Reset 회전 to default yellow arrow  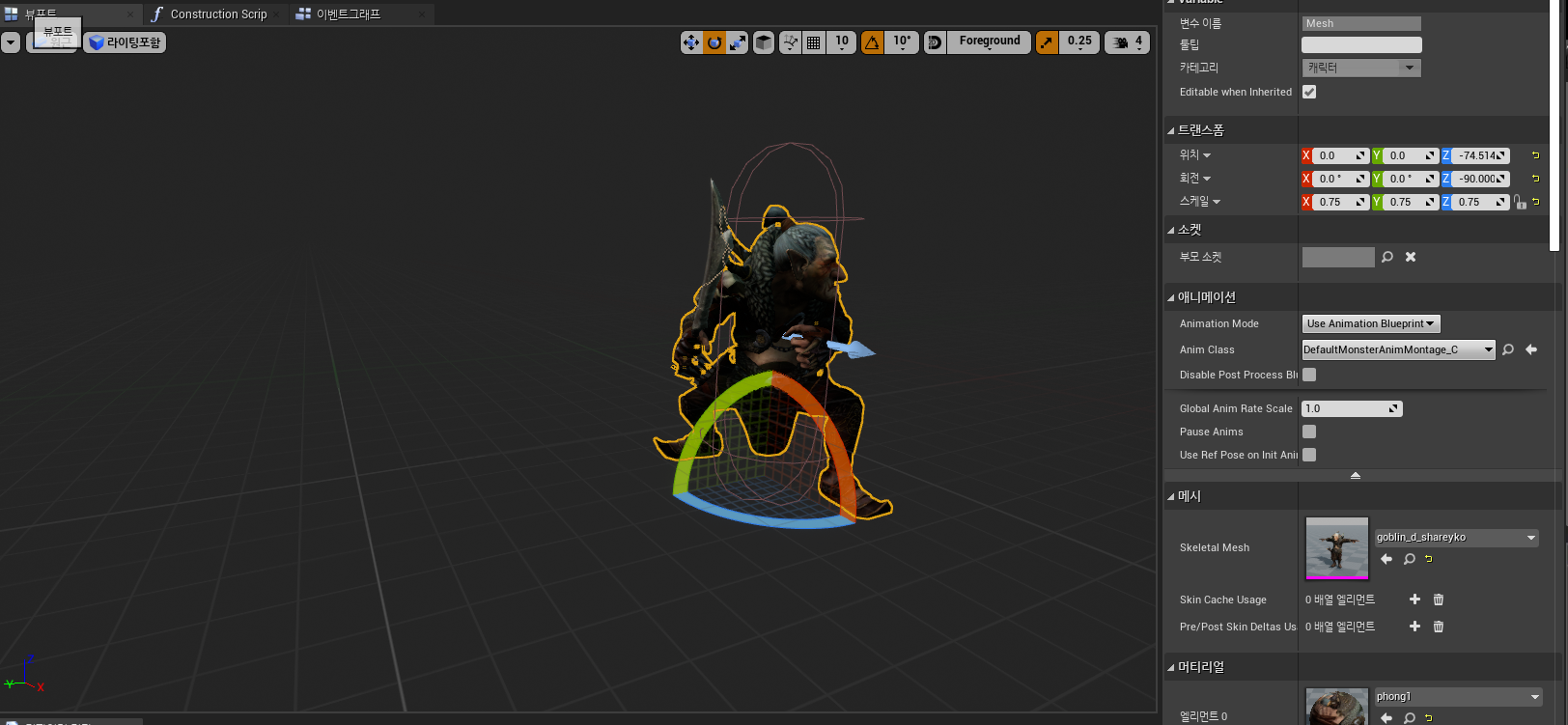[1535, 179]
